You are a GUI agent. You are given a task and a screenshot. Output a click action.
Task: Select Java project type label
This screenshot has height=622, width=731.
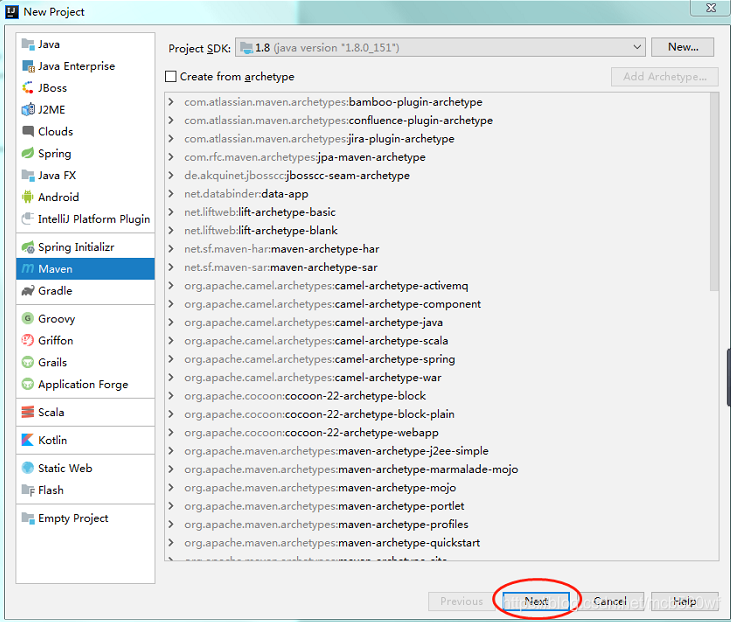49,44
